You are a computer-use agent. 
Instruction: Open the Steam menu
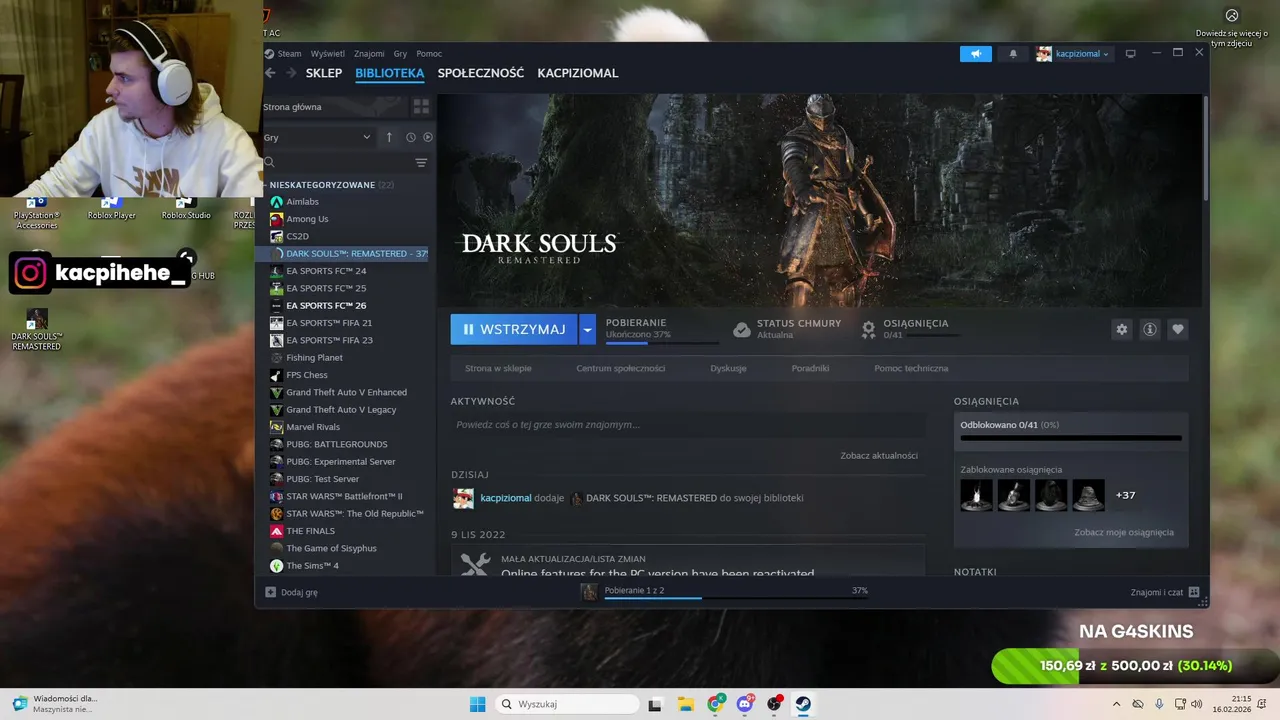coord(289,54)
